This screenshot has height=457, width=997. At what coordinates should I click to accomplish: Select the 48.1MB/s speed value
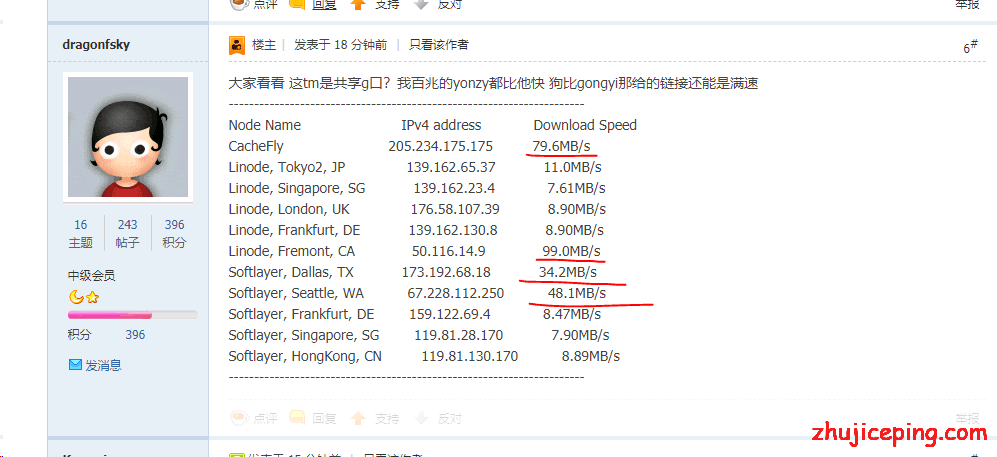577,293
